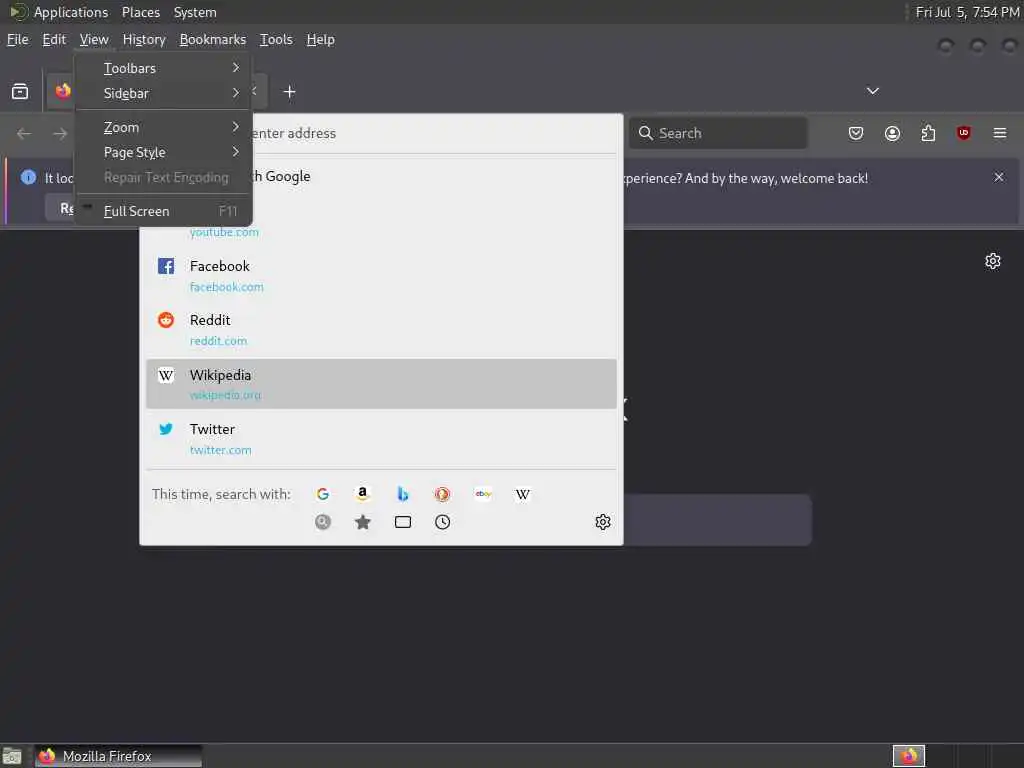Click the twitter.com link
The image size is (1024, 768).
pyautogui.click(x=220, y=450)
